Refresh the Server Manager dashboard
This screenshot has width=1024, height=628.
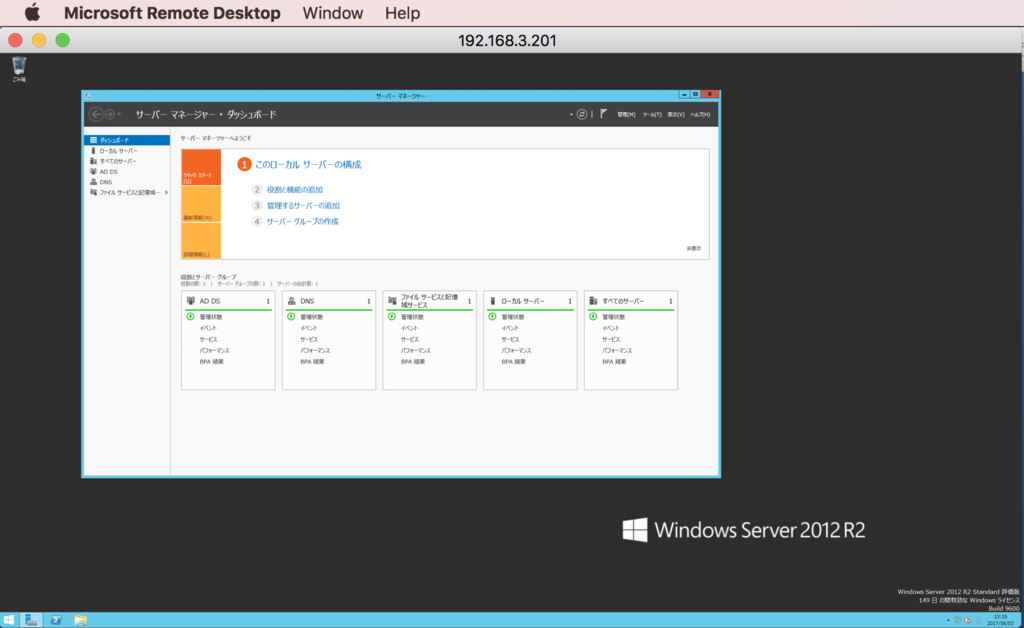pyautogui.click(x=581, y=114)
